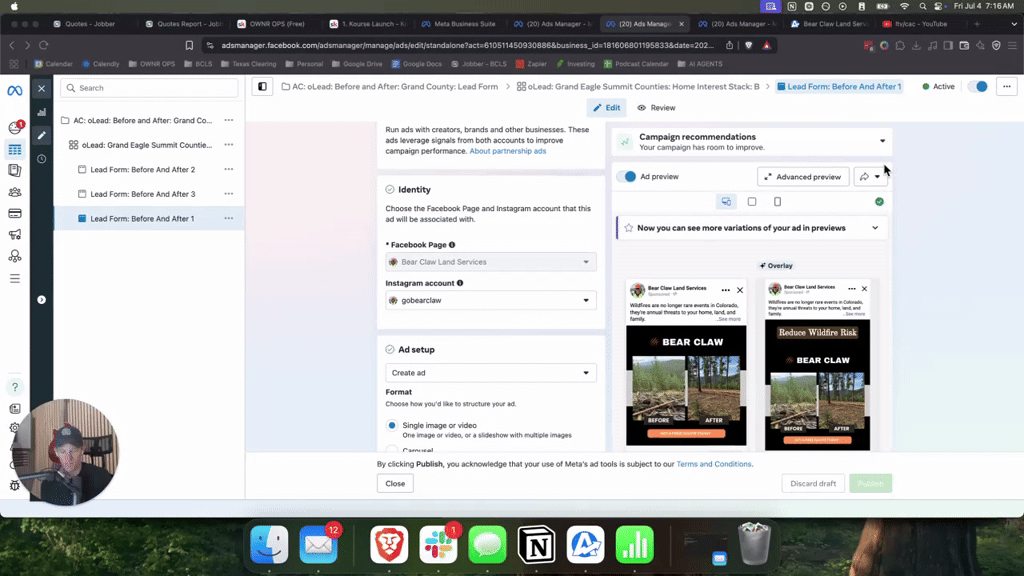Select desktop and mobile preview icon

pos(726,202)
